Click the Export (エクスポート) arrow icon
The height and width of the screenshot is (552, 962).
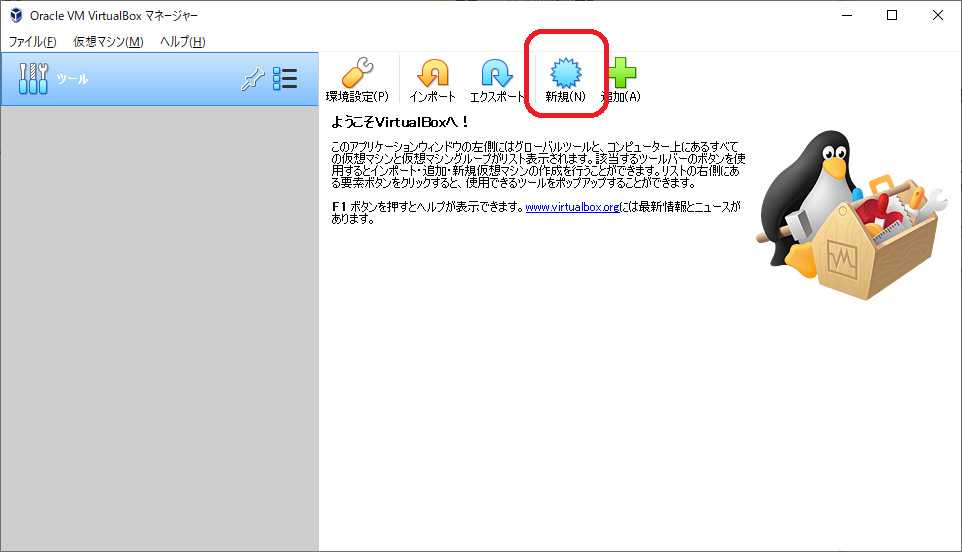click(496, 73)
